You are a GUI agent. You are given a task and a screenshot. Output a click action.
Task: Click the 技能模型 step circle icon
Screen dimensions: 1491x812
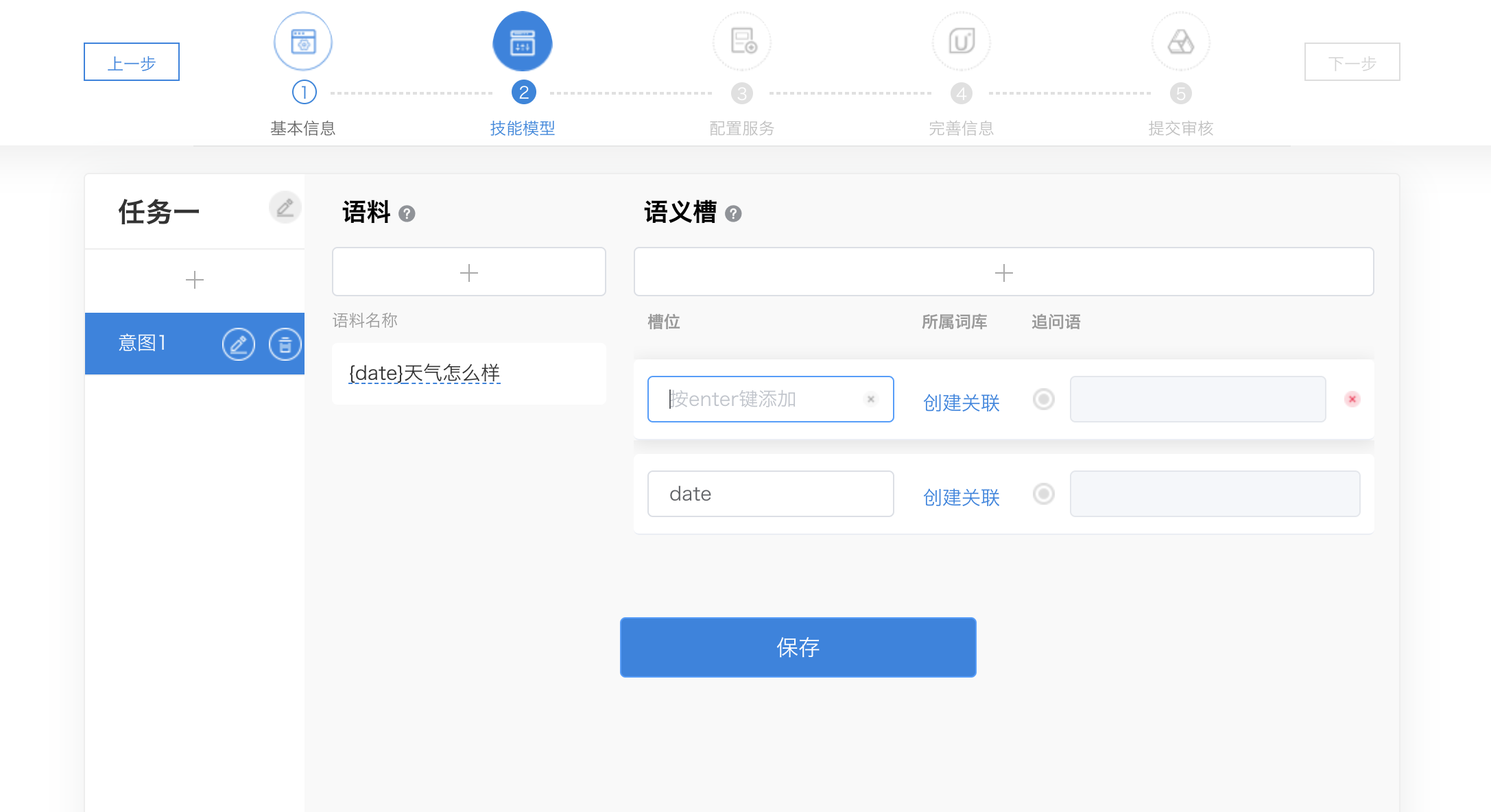point(523,41)
